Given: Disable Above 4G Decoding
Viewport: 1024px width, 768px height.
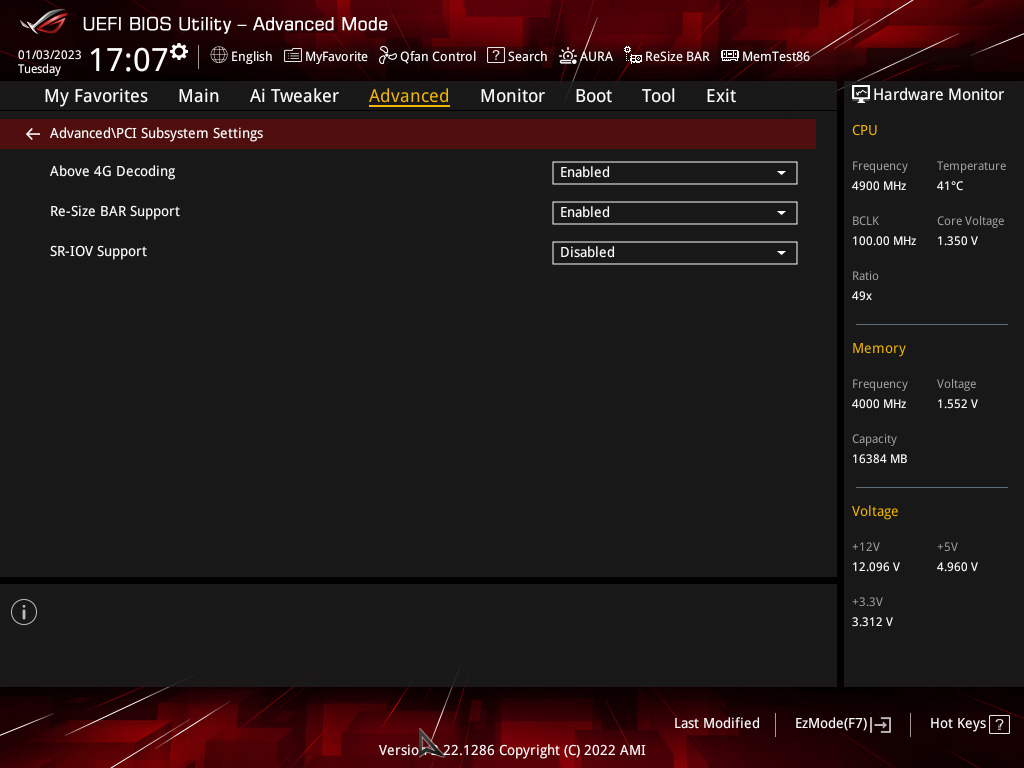Looking at the screenshot, I should tap(674, 172).
